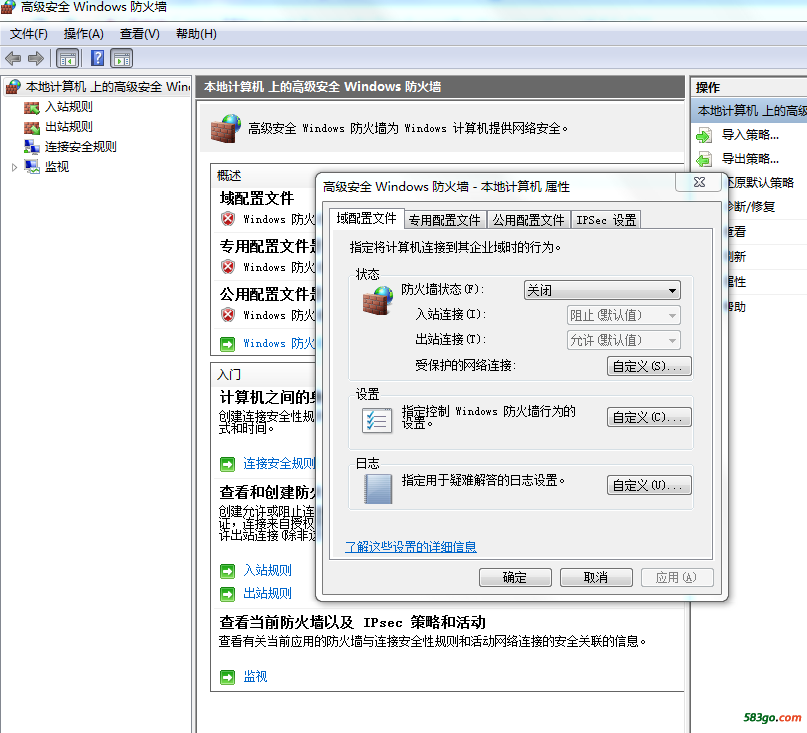The image size is (807, 733).
Task: Toggle the show/hide console tree toolbar icon
Action: point(68,58)
